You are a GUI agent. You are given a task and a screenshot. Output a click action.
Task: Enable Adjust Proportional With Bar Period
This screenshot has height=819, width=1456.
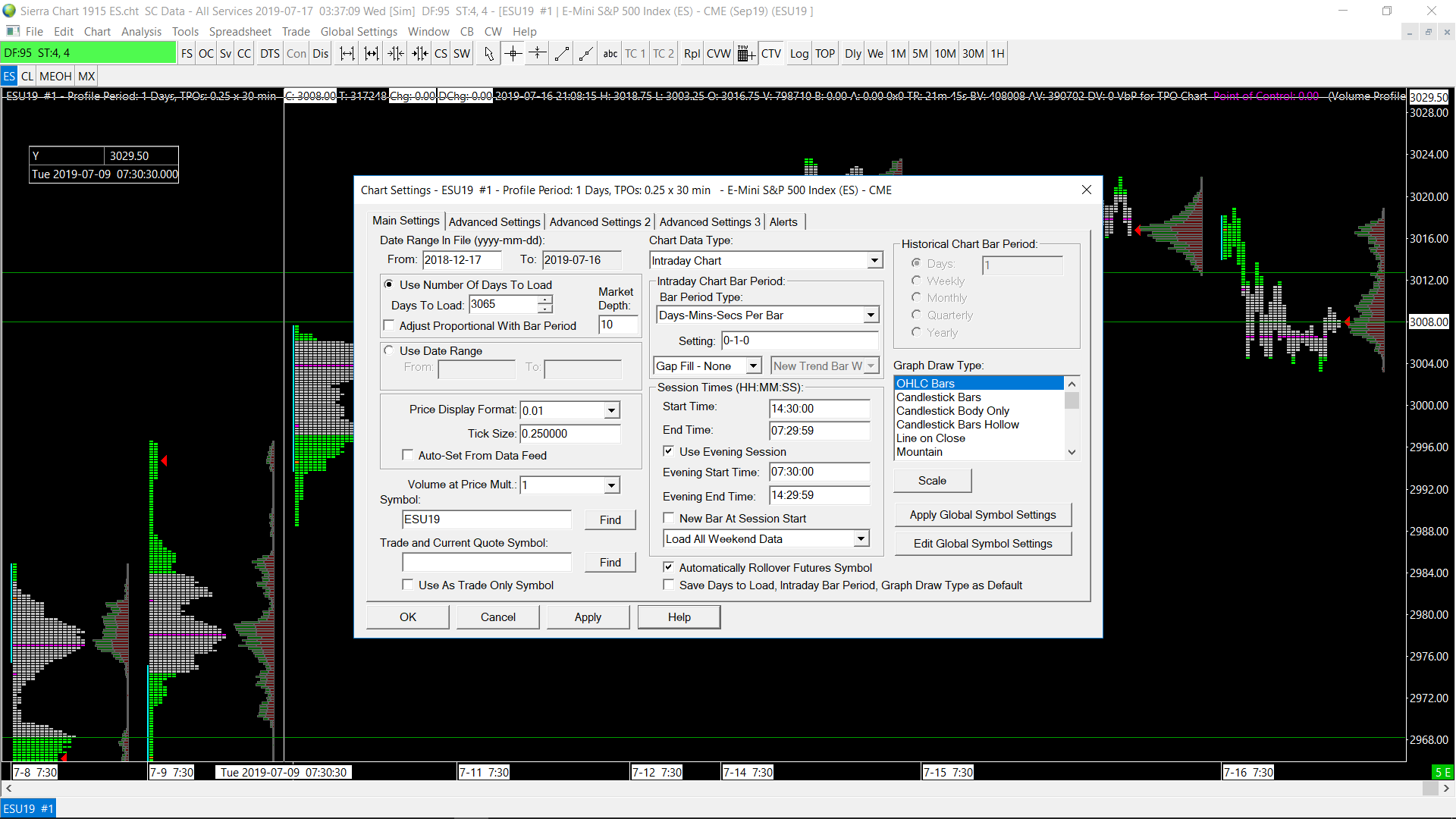pyautogui.click(x=390, y=325)
